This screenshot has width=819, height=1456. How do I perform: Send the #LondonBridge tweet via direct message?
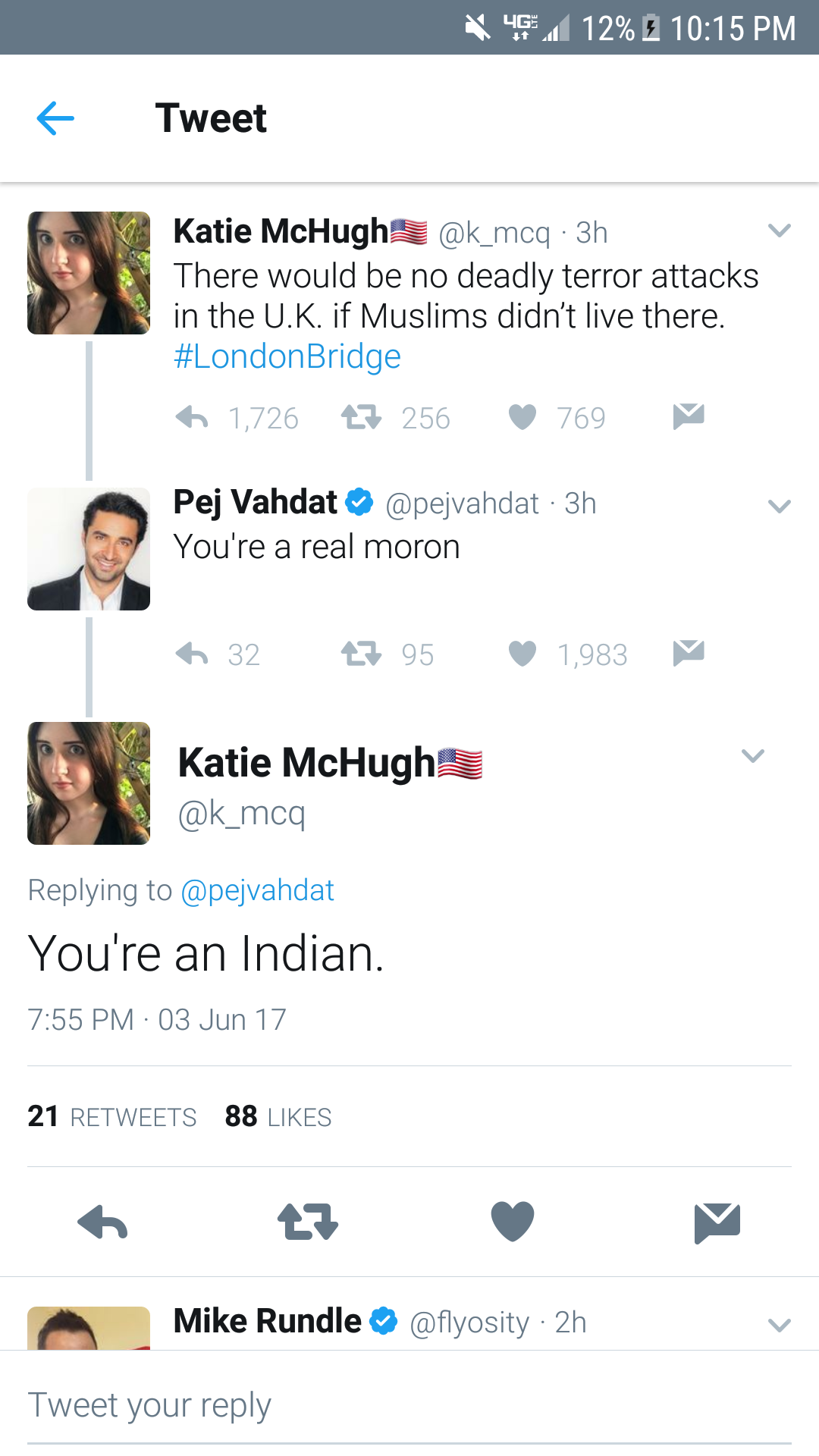coord(689,416)
